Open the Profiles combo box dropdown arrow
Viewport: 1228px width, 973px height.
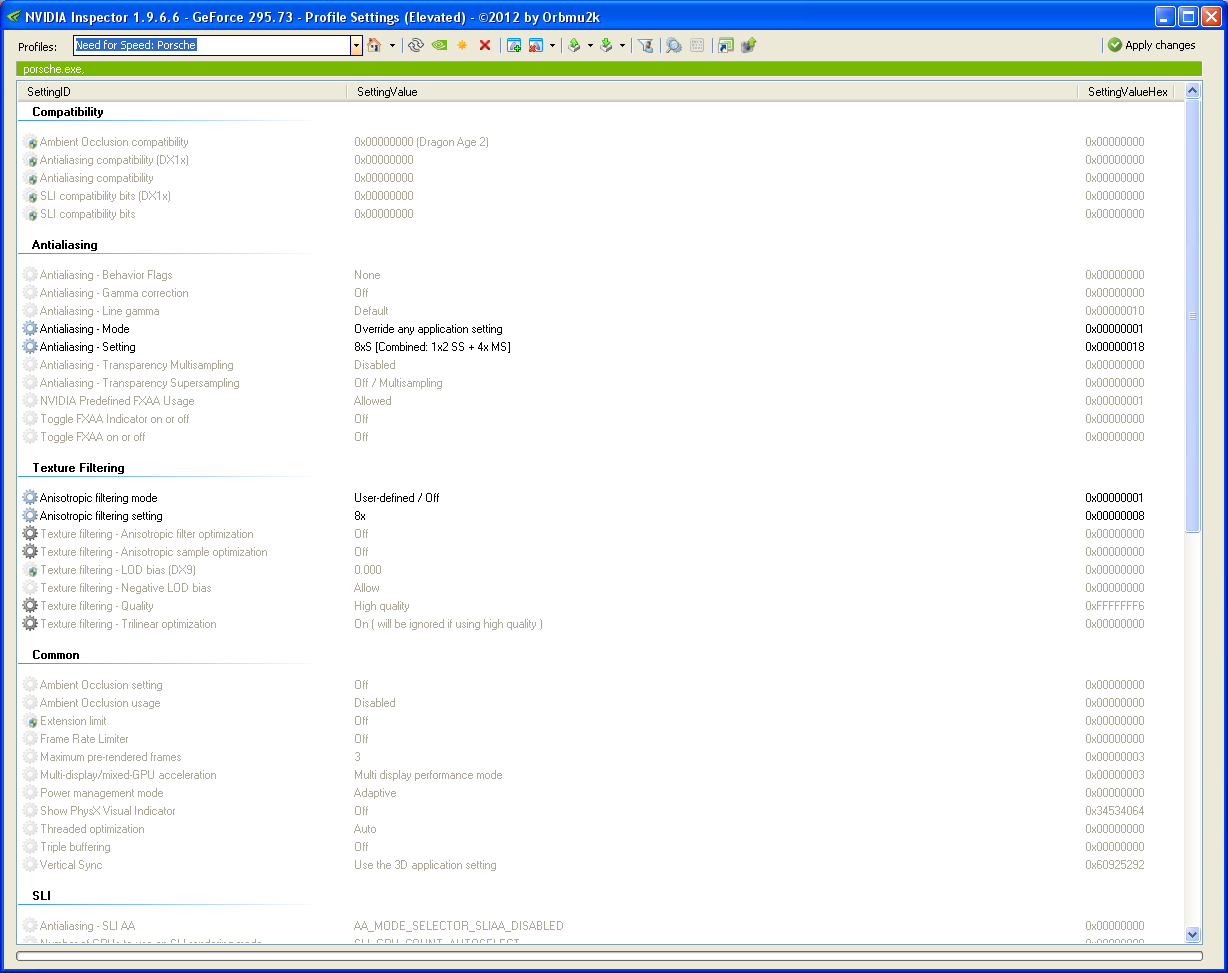click(356, 45)
